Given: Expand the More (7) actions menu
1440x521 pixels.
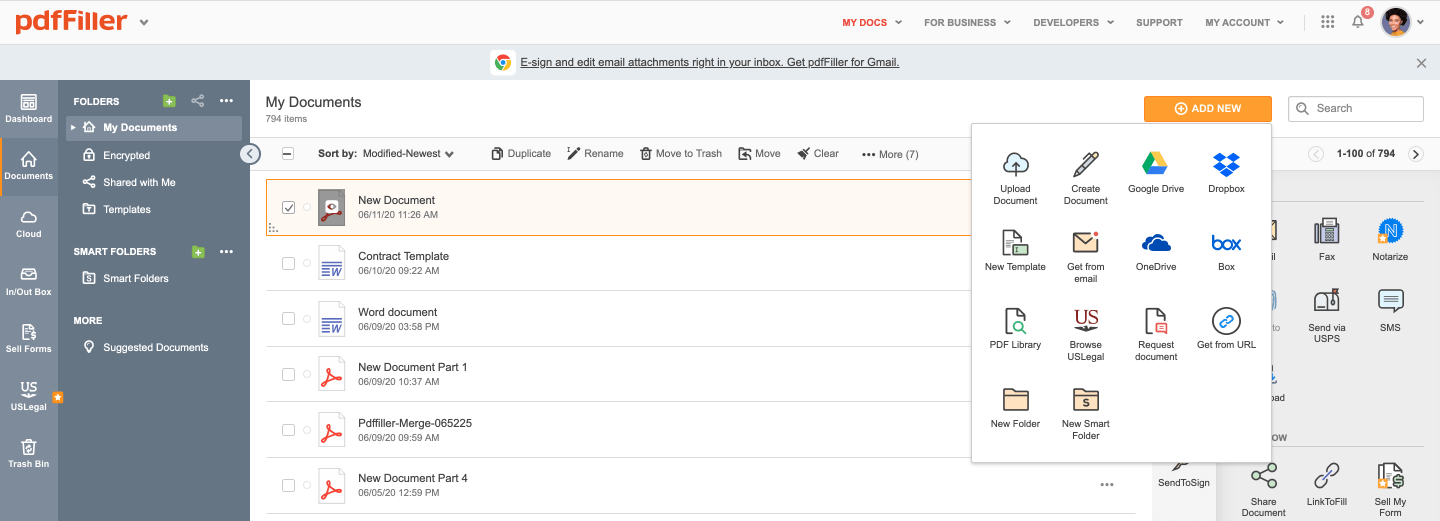Looking at the screenshot, I should (x=890, y=154).
